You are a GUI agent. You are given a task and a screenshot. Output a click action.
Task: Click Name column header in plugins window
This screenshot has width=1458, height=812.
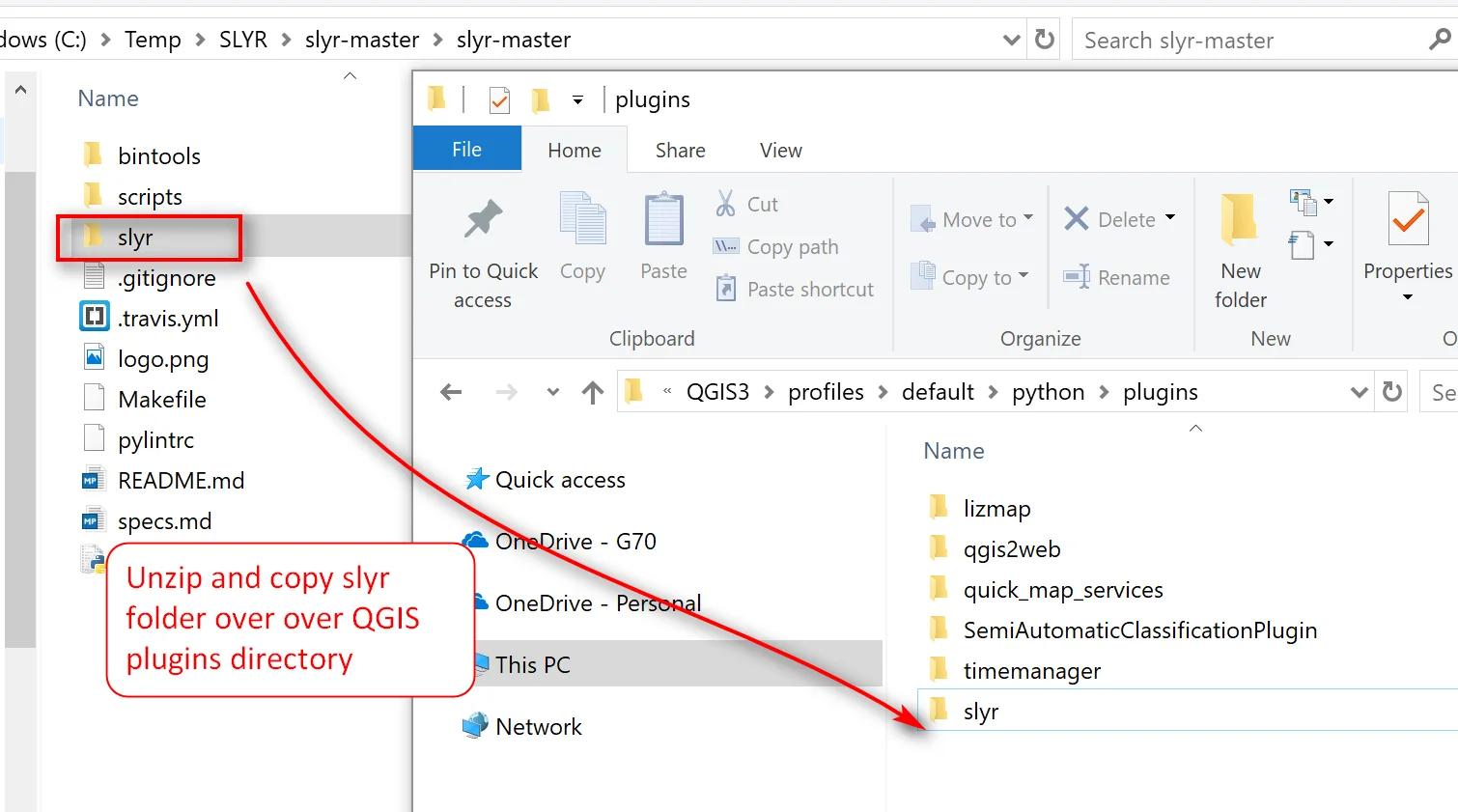pyautogui.click(x=954, y=451)
